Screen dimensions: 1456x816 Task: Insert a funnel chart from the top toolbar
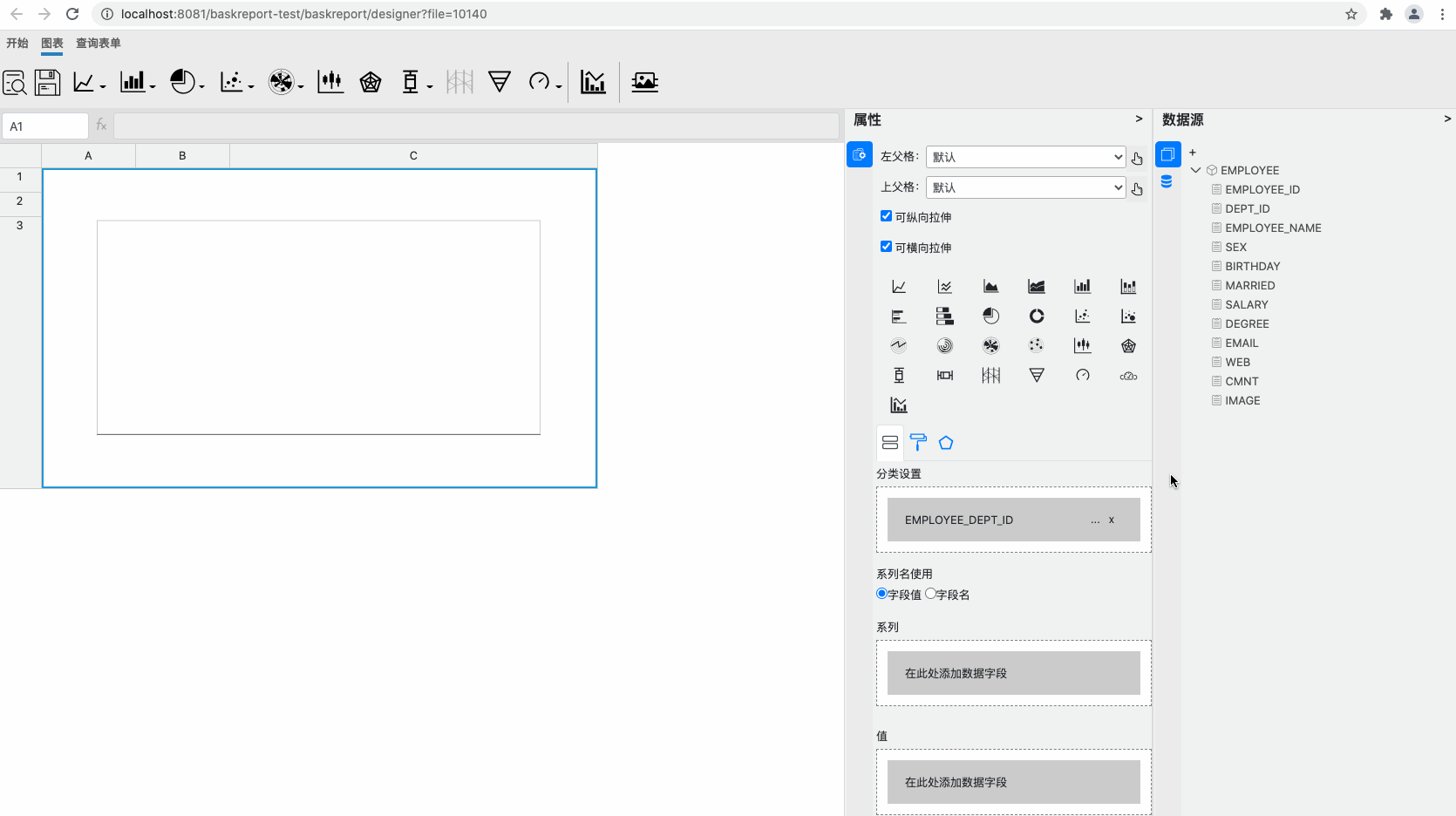[x=500, y=82]
